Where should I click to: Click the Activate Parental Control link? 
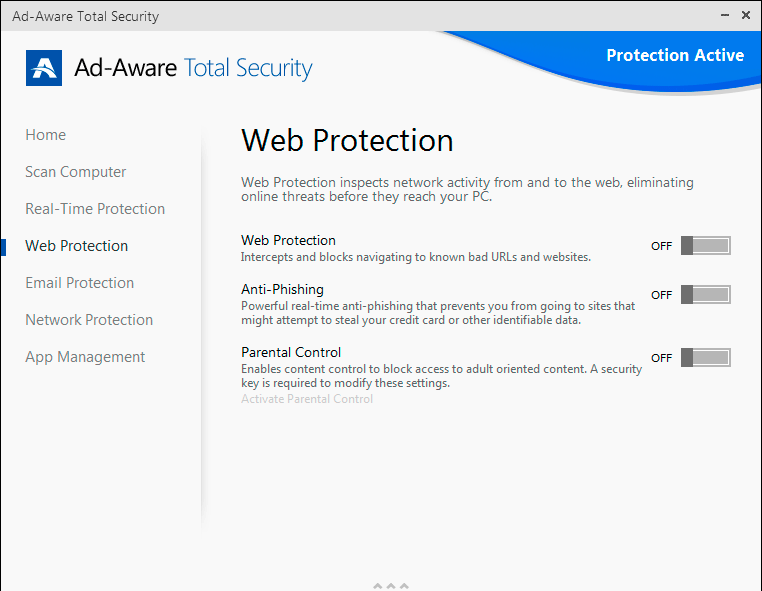(x=307, y=399)
